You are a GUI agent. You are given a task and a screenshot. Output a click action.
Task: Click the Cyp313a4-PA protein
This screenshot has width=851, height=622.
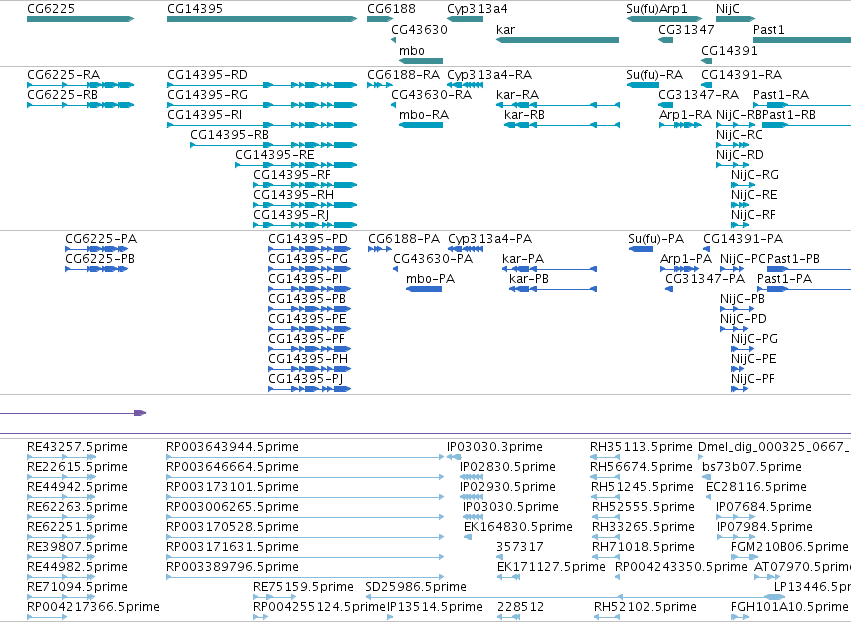(466, 249)
